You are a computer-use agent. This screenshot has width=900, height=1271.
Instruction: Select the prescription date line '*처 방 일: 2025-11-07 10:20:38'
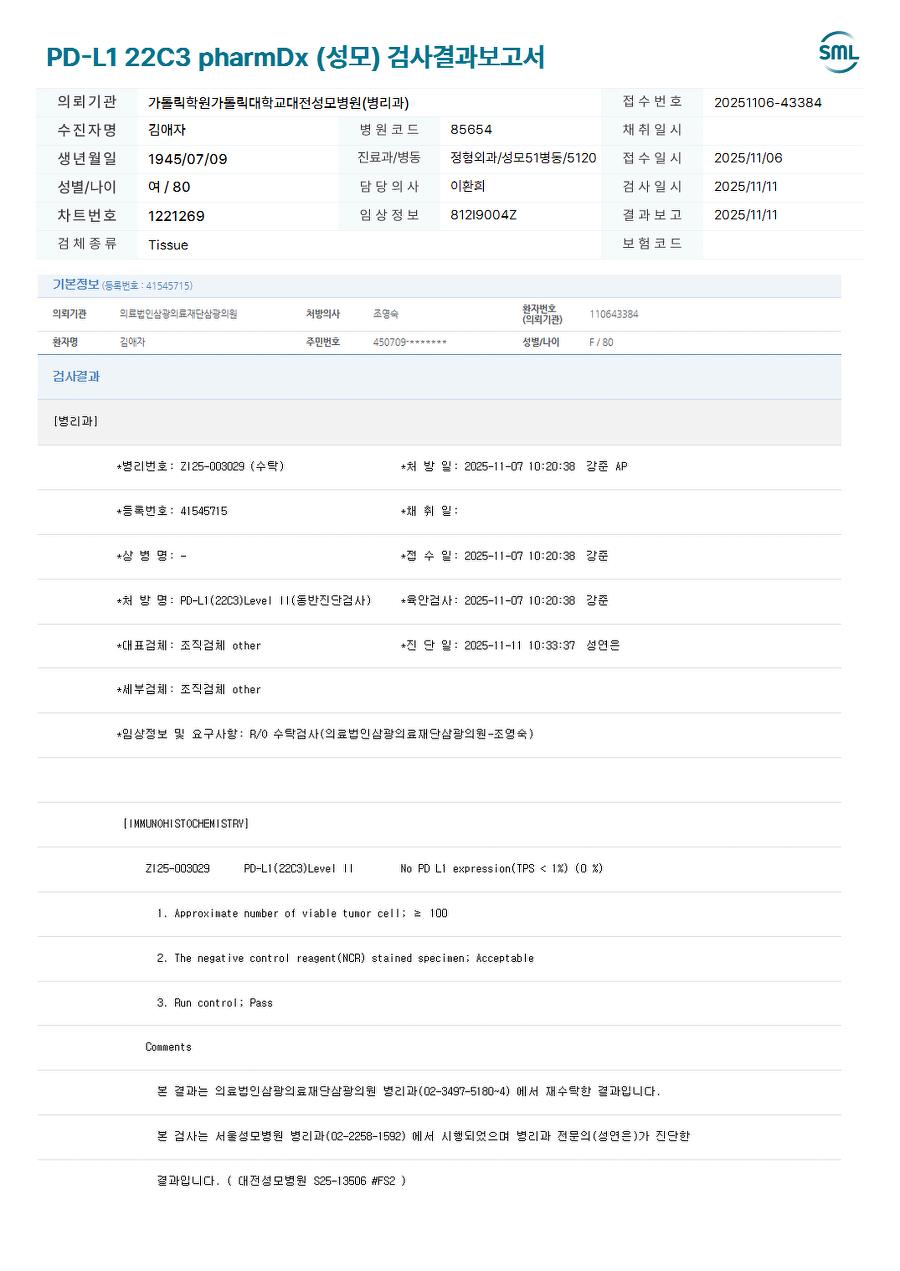click(488, 467)
